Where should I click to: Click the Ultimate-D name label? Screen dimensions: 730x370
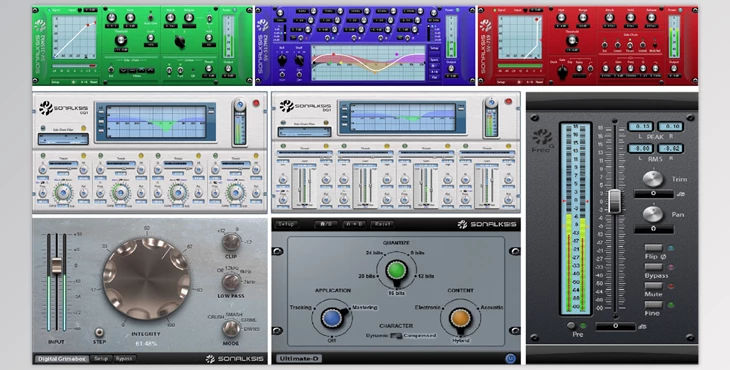[x=299, y=359]
